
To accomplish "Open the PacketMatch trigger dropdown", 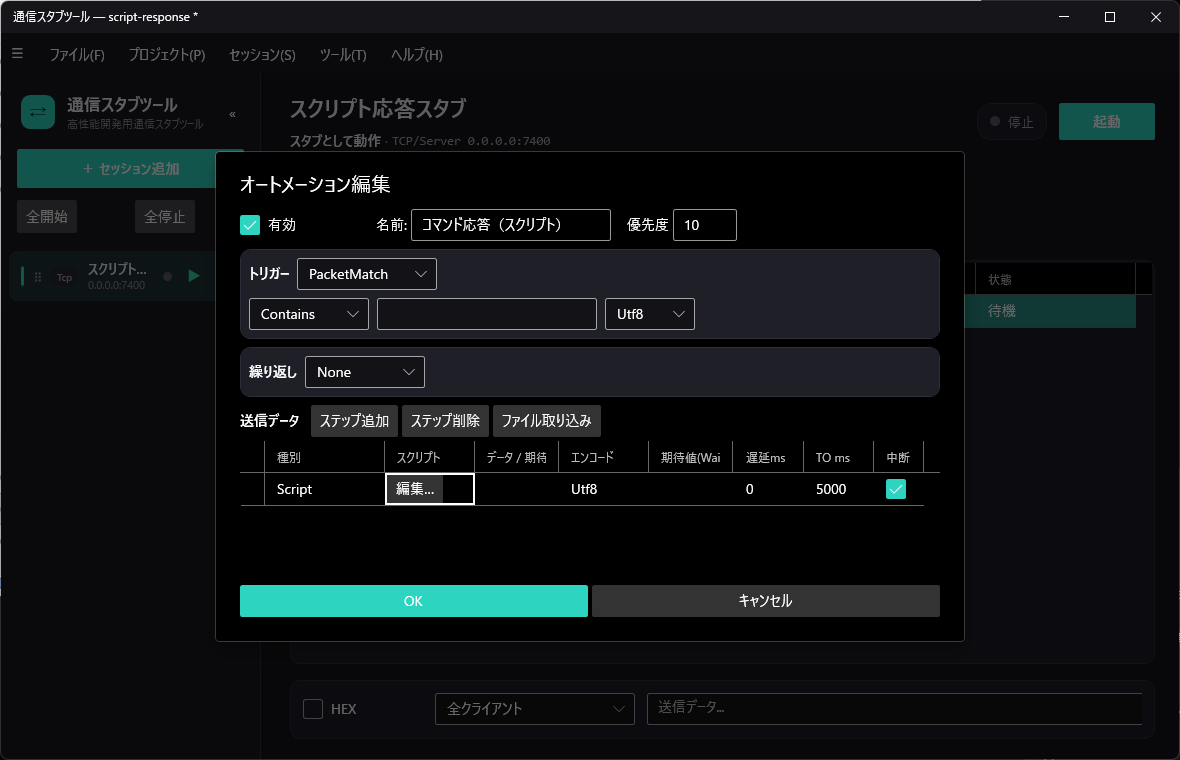I will coord(366,274).
